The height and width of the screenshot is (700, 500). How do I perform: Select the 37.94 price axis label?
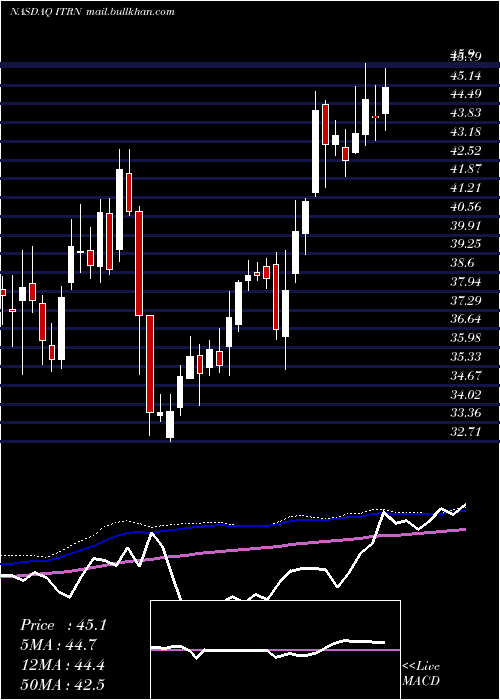pos(466,281)
